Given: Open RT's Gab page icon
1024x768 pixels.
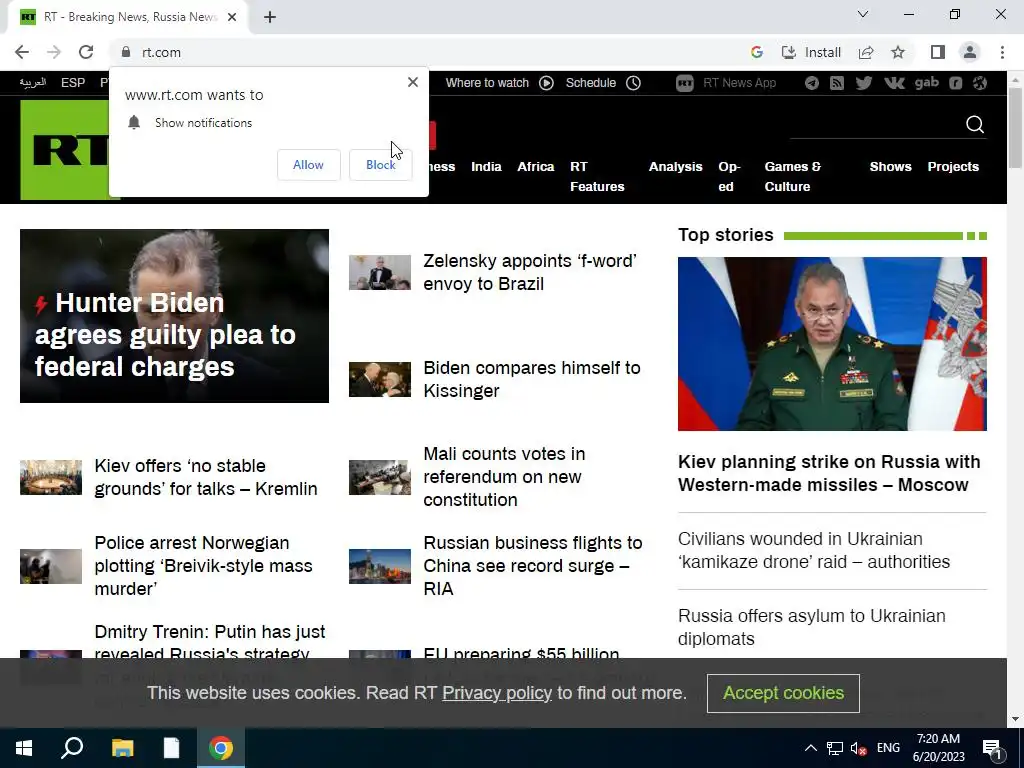Looking at the screenshot, I should point(927,82).
